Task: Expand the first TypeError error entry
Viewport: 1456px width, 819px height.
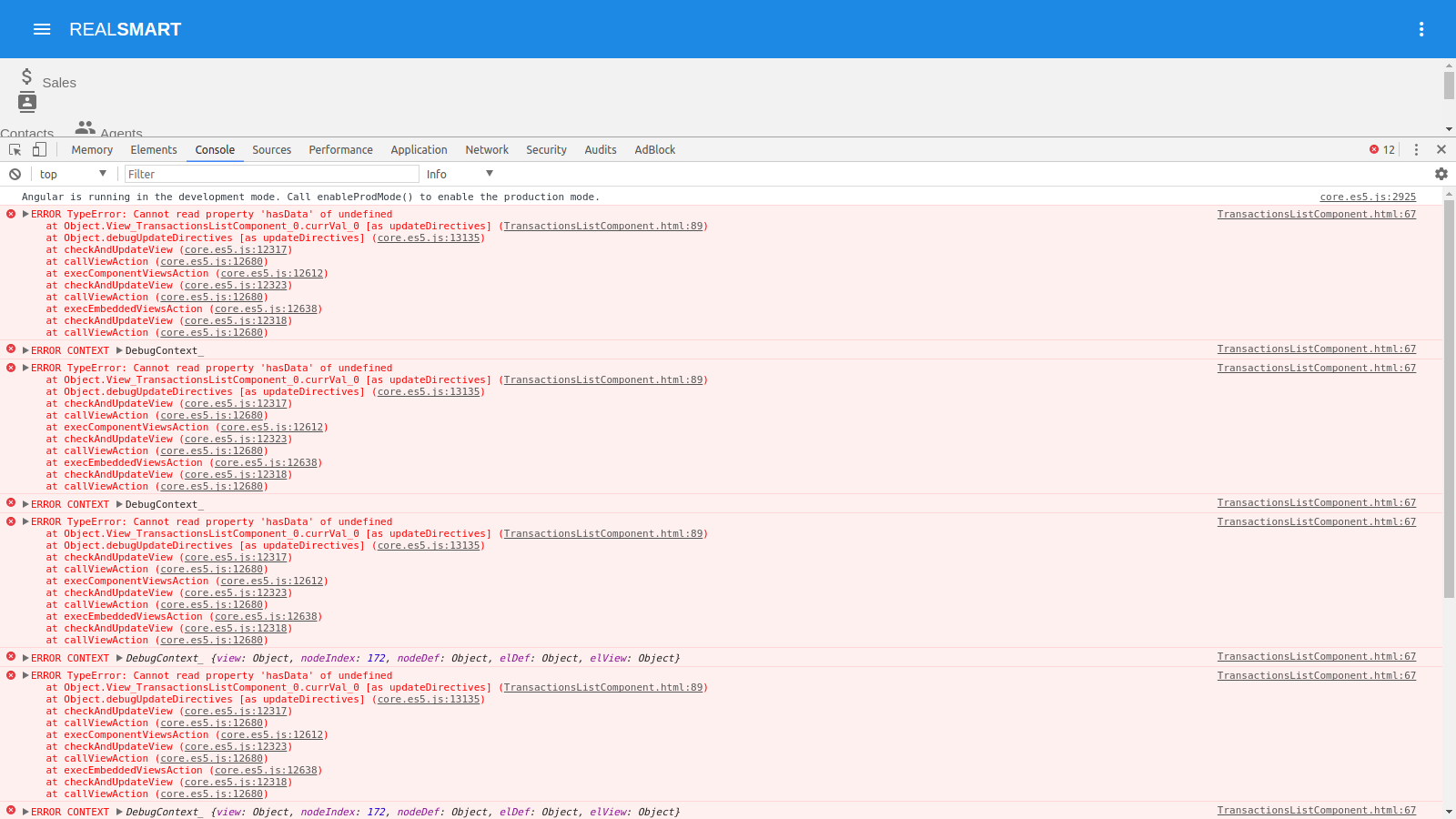Action: point(25,214)
